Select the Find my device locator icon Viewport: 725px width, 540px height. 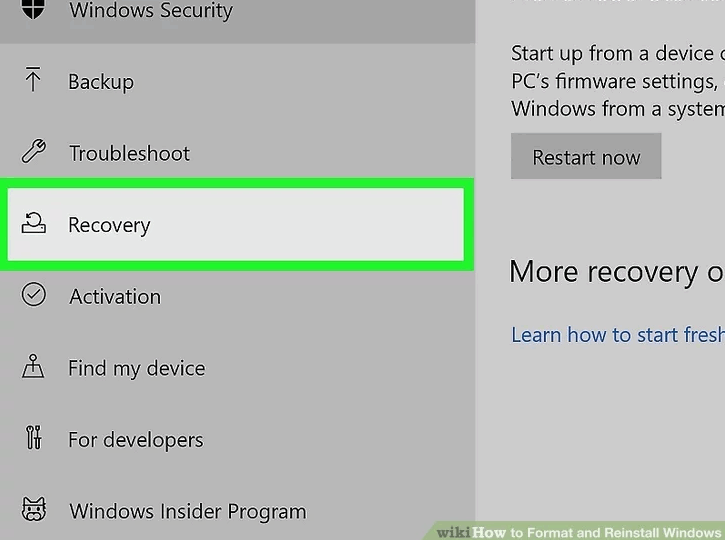[x=33, y=366]
